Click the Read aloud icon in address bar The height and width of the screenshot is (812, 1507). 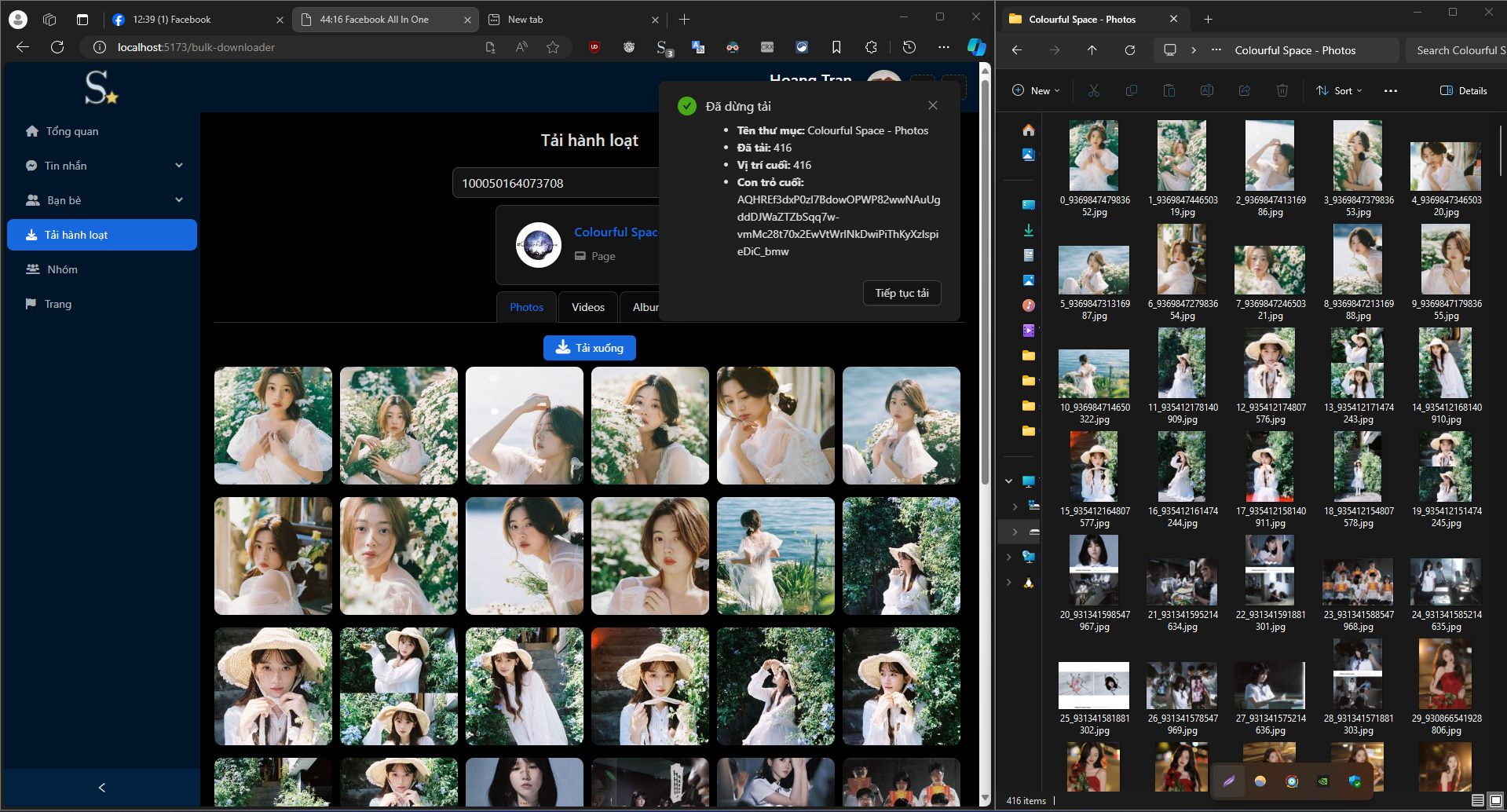point(521,47)
